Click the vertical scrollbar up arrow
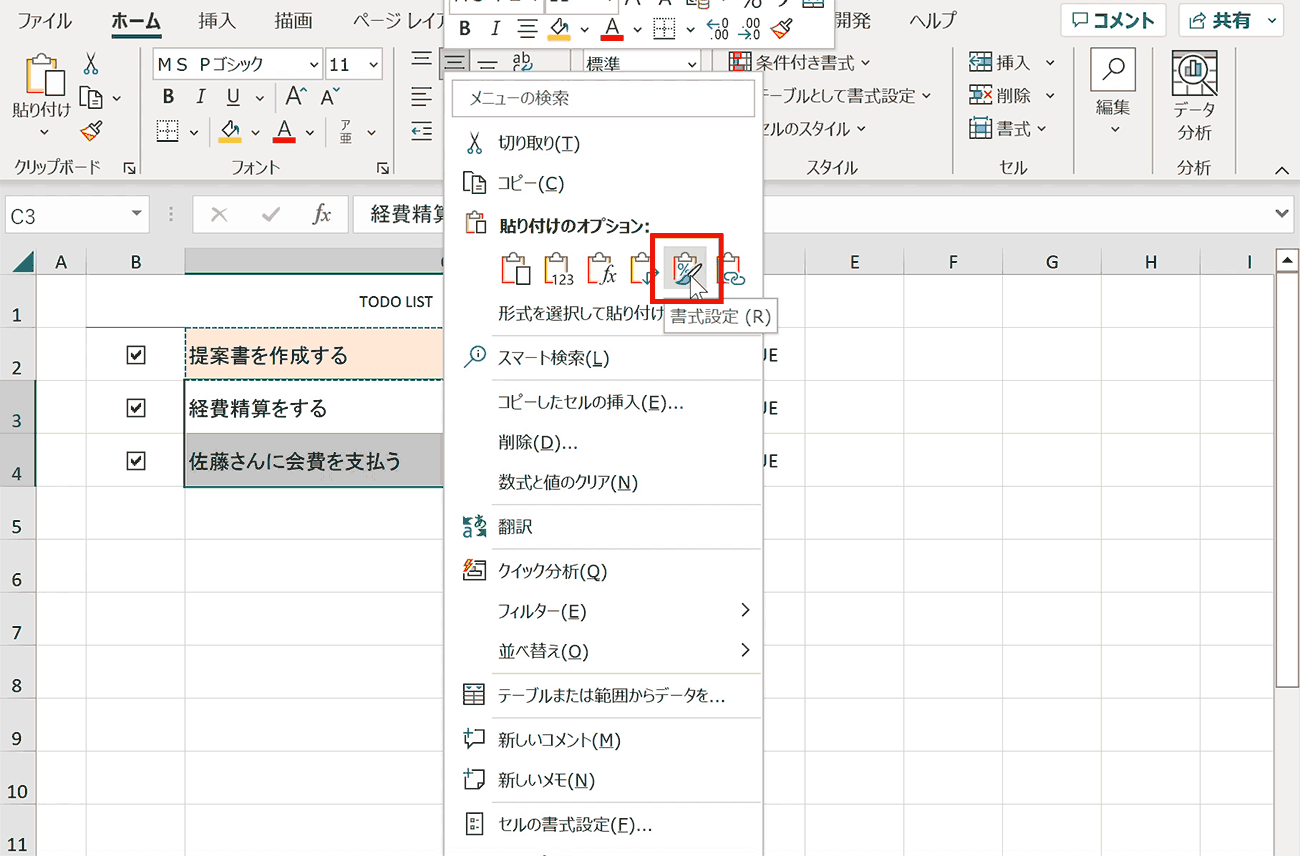This screenshot has height=856, width=1300. coord(1288,261)
